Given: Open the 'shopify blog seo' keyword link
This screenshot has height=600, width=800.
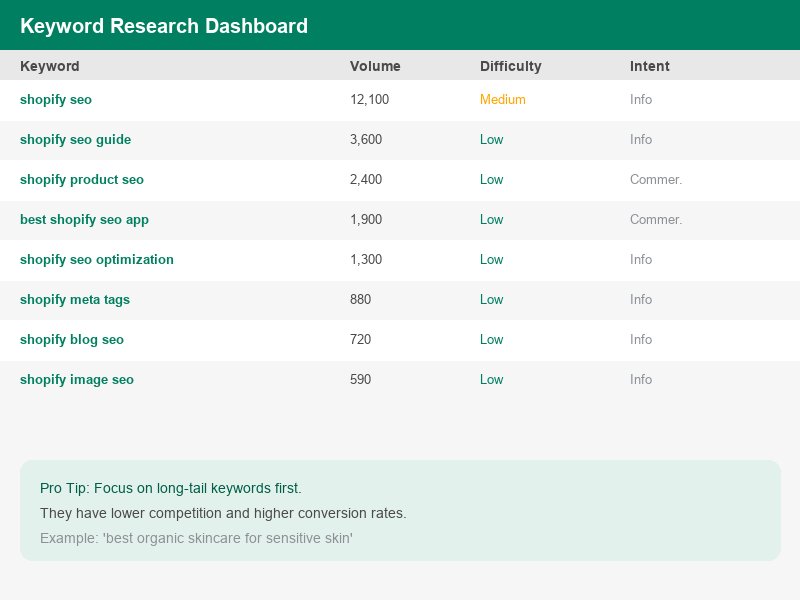Looking at the screenshot, I should coord(72,340).
